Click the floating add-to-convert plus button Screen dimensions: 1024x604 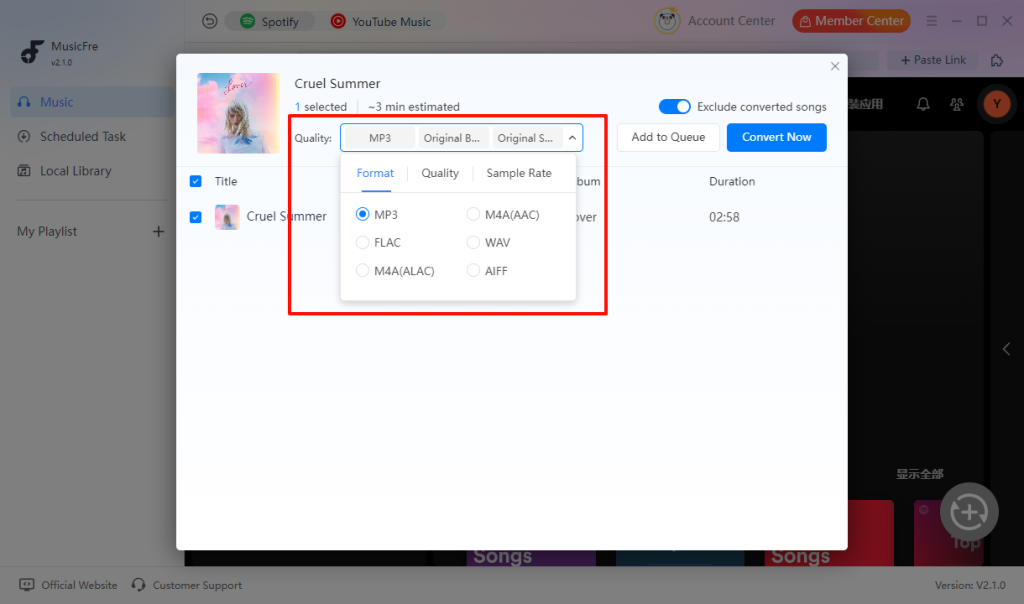tap(969, 512)
